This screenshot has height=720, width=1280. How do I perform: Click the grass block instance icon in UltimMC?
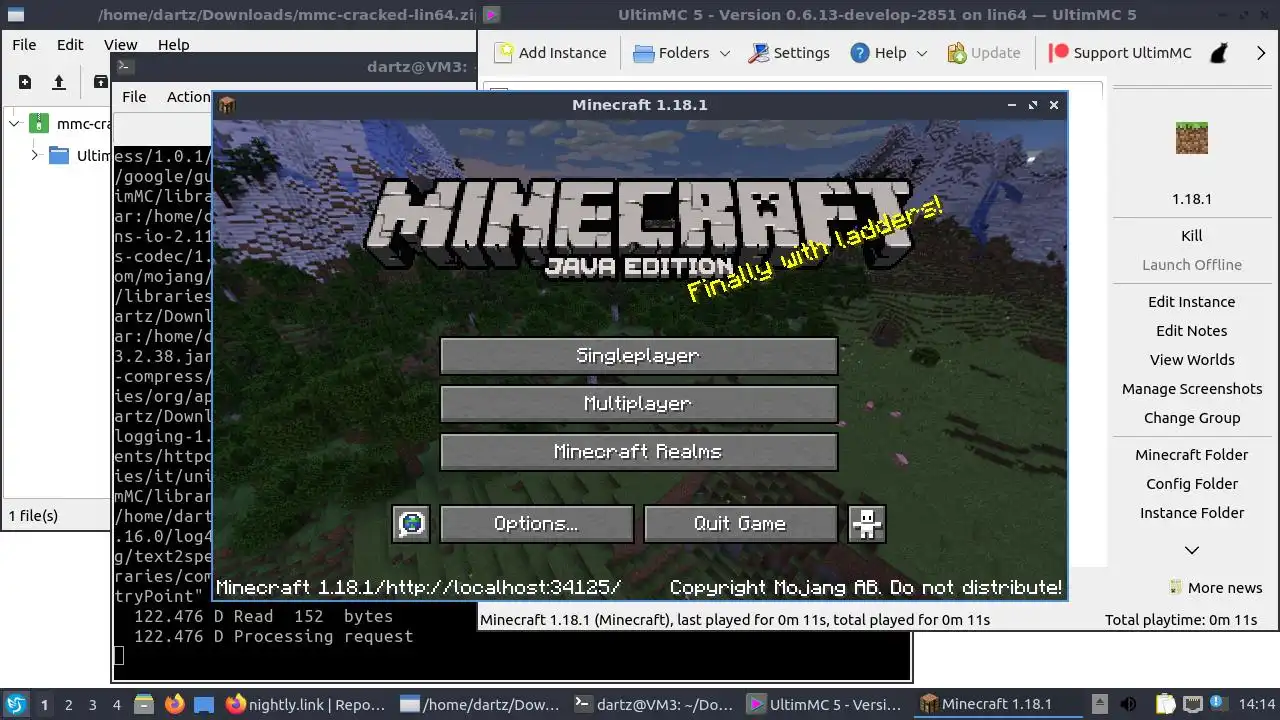pos(1191,138)
